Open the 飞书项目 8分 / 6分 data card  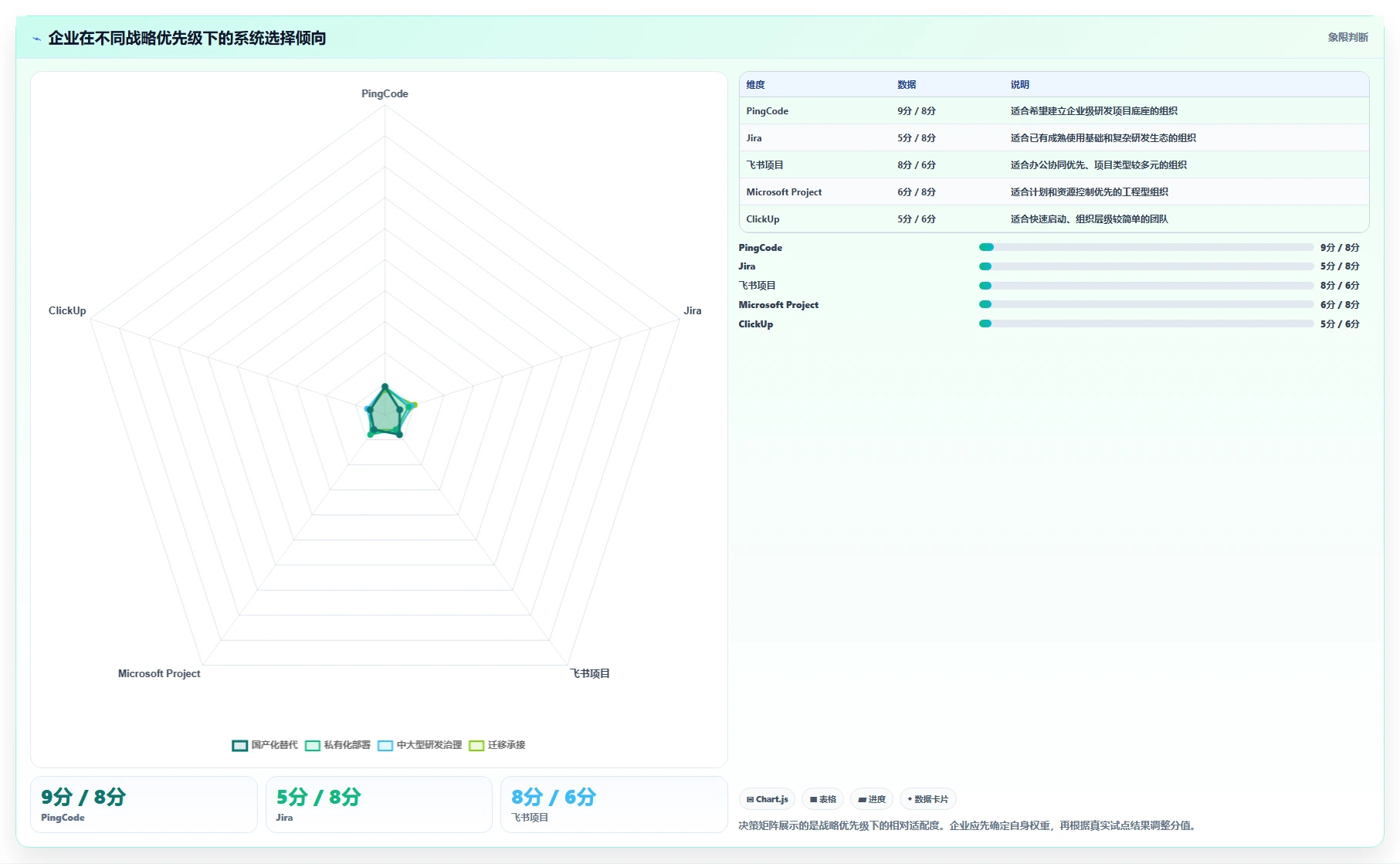coord(614,805)
